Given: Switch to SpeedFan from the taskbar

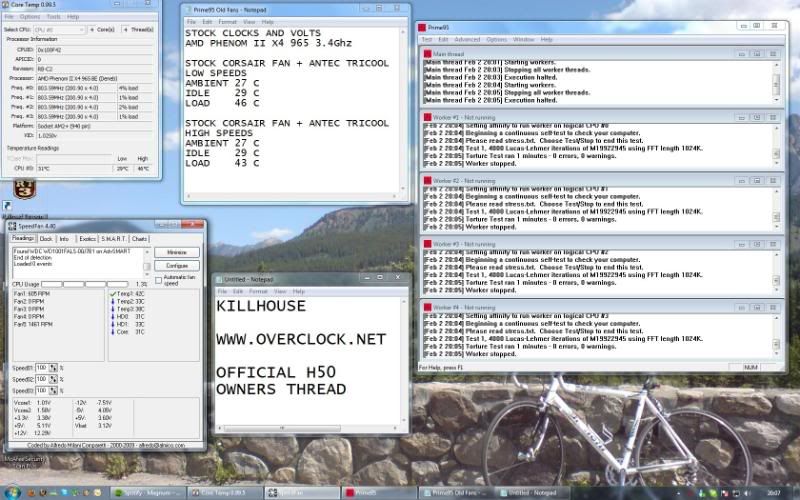Looking at the screenshot, I should point(302,493).
